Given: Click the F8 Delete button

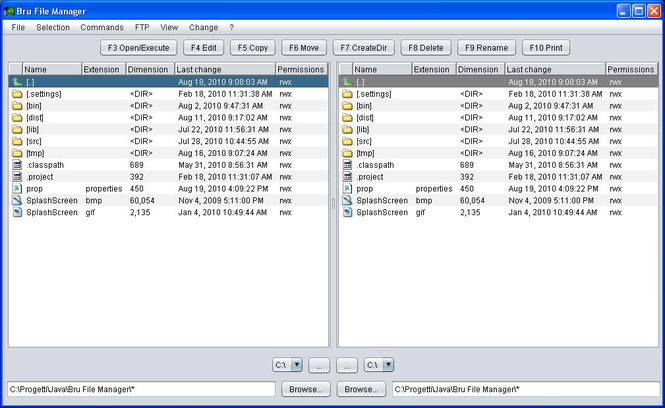Looking at the screenshot, I should pos(426,48).
